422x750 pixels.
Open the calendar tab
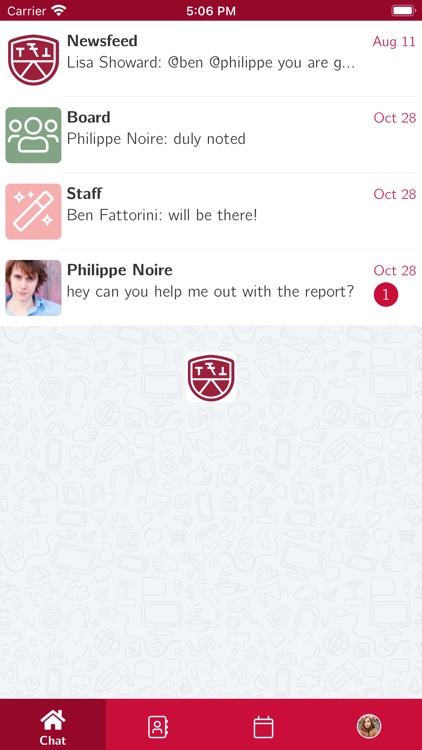[264, 727]
